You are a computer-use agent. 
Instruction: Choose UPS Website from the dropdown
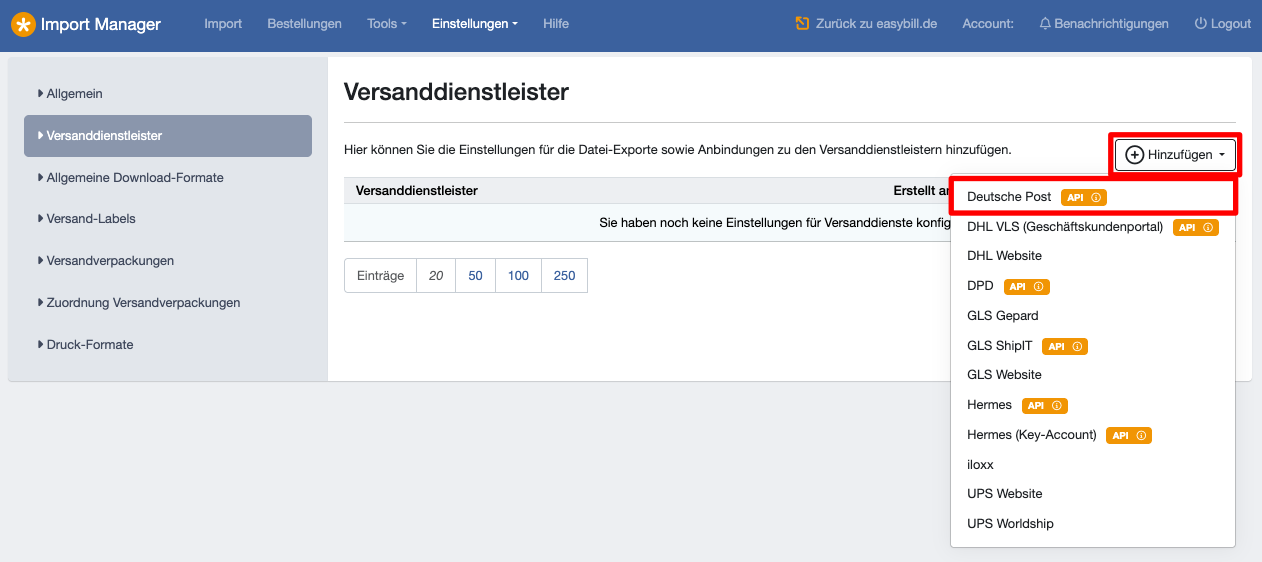[x=1093, y=494]
